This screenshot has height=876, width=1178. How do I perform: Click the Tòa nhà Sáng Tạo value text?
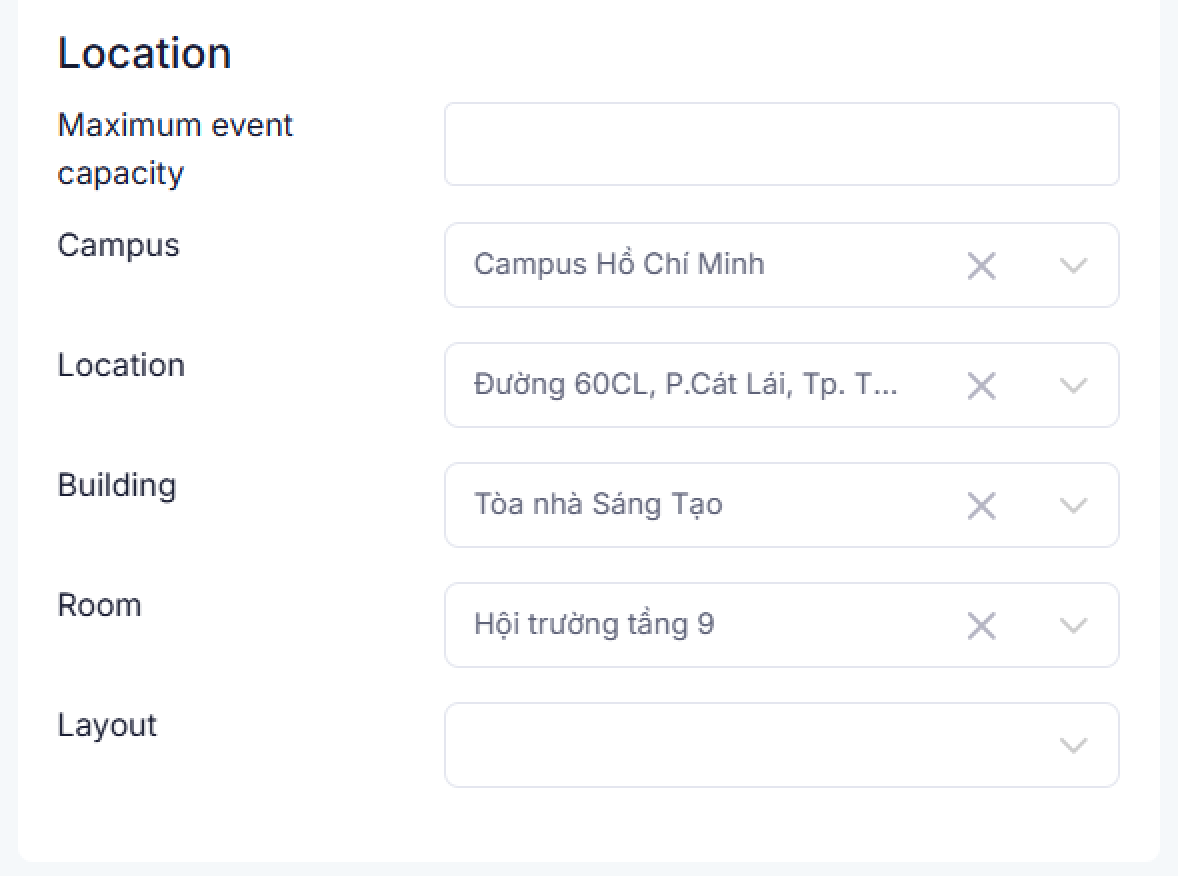pos(598,505)
